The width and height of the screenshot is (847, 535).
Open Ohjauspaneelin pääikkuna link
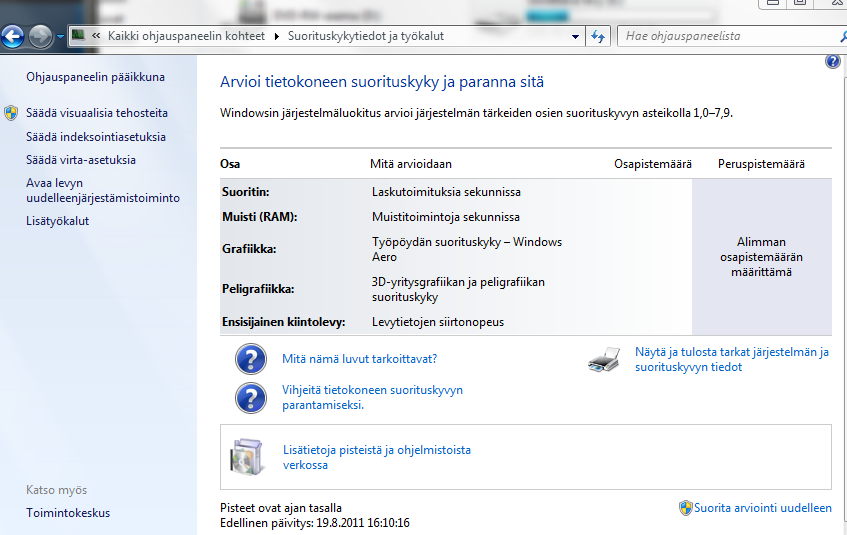tap(96, 77)
